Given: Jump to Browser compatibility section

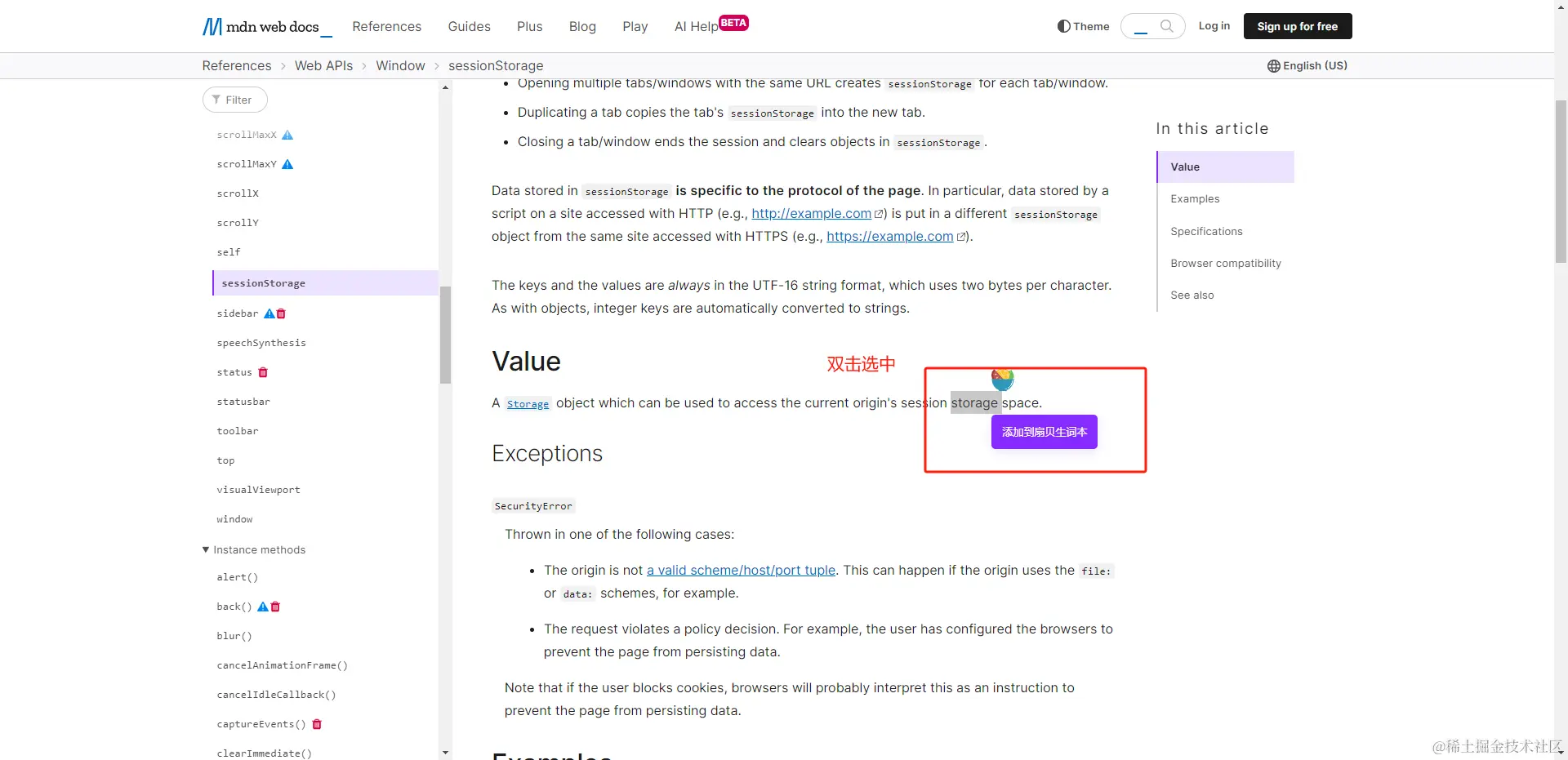Looking at the screenshot, I should tap(1225, 263).
